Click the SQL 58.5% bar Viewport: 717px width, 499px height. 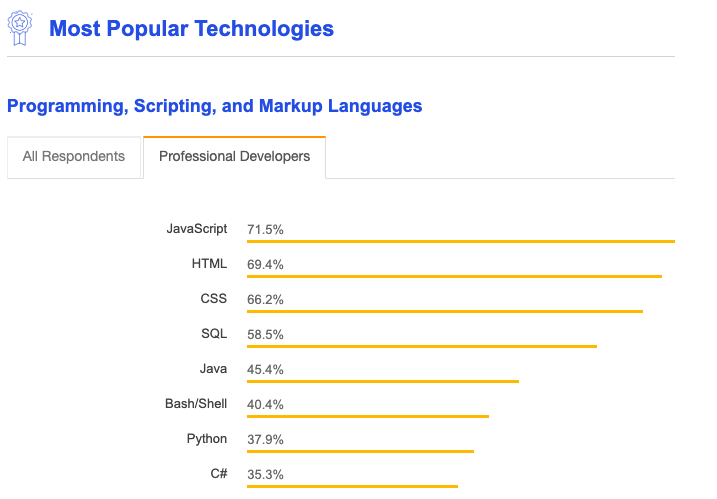(x=422, y=346)
